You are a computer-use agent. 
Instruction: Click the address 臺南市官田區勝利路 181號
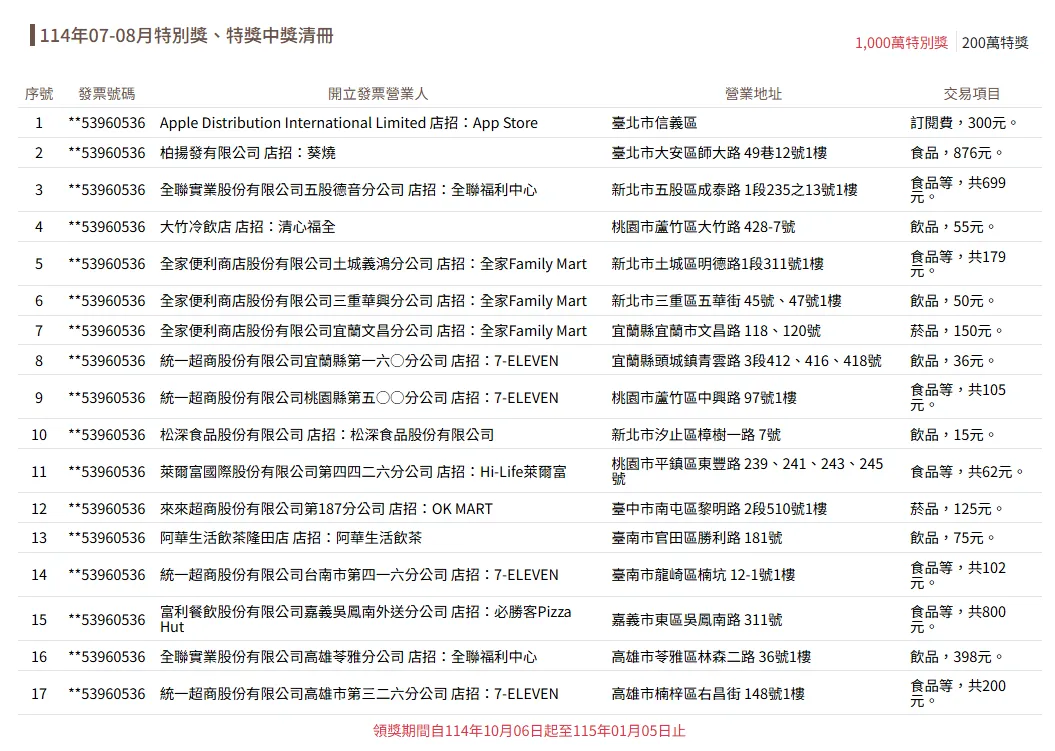696,538
